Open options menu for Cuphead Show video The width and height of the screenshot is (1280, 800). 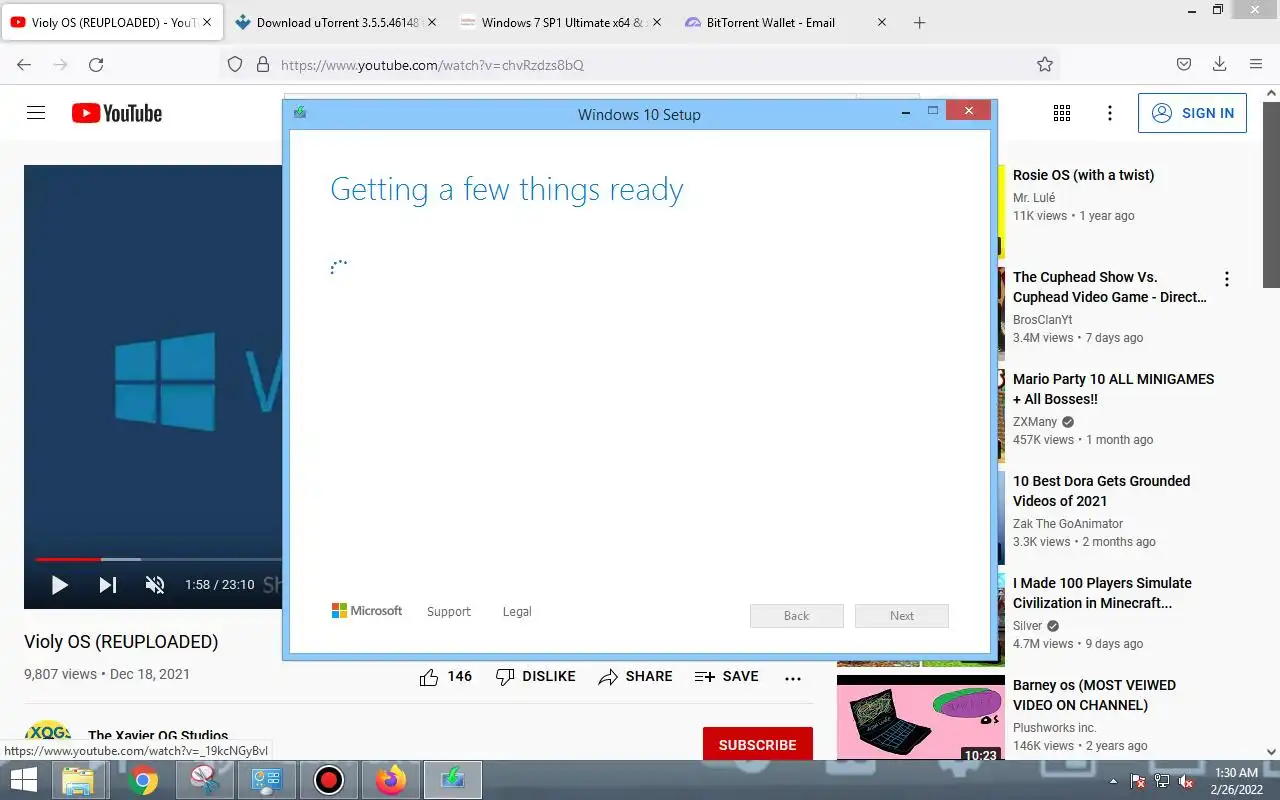click(x=1227, y=279)
